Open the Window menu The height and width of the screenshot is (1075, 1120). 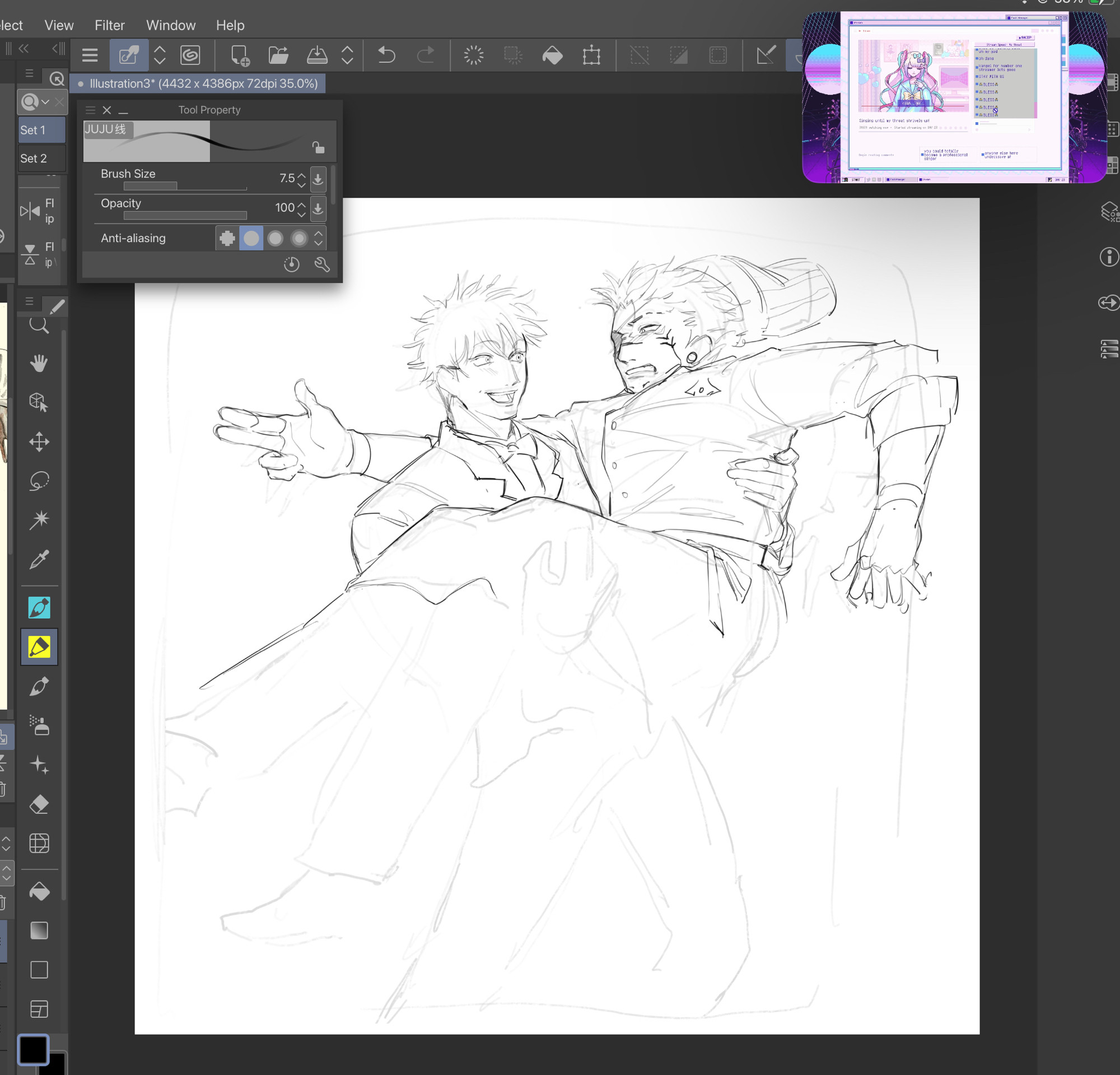tap(171, 25)
